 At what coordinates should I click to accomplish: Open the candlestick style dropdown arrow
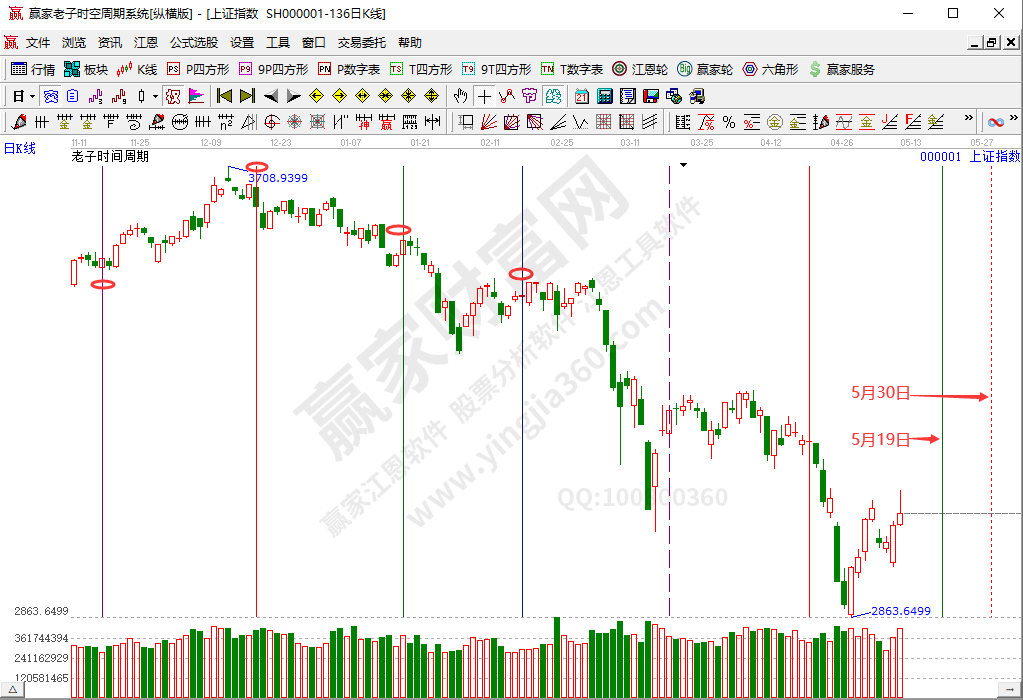click(x=155, y=96)
